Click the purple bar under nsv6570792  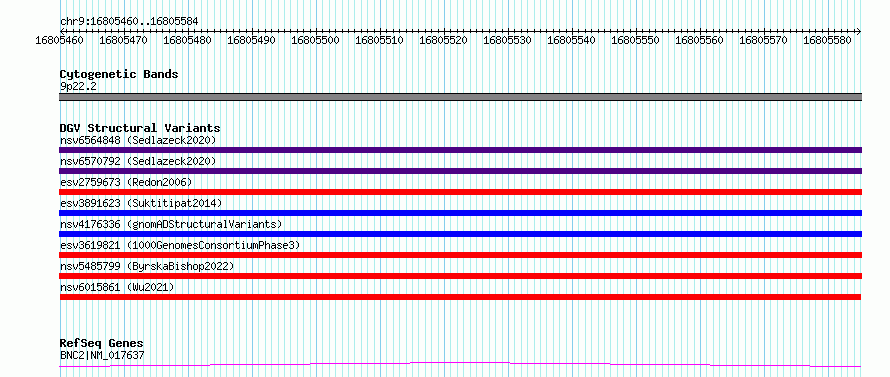click(460, 171)
